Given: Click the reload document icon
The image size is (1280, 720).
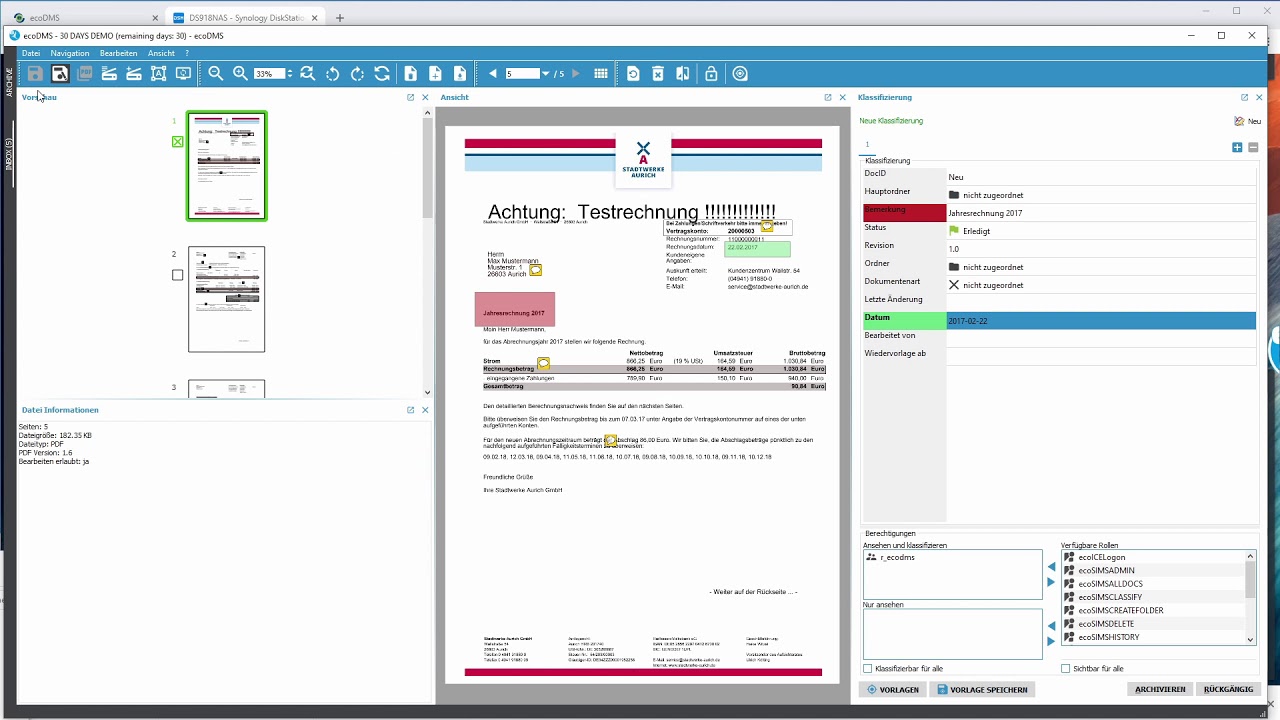Looking at the screenshot, I should click(x=633, y=74).
